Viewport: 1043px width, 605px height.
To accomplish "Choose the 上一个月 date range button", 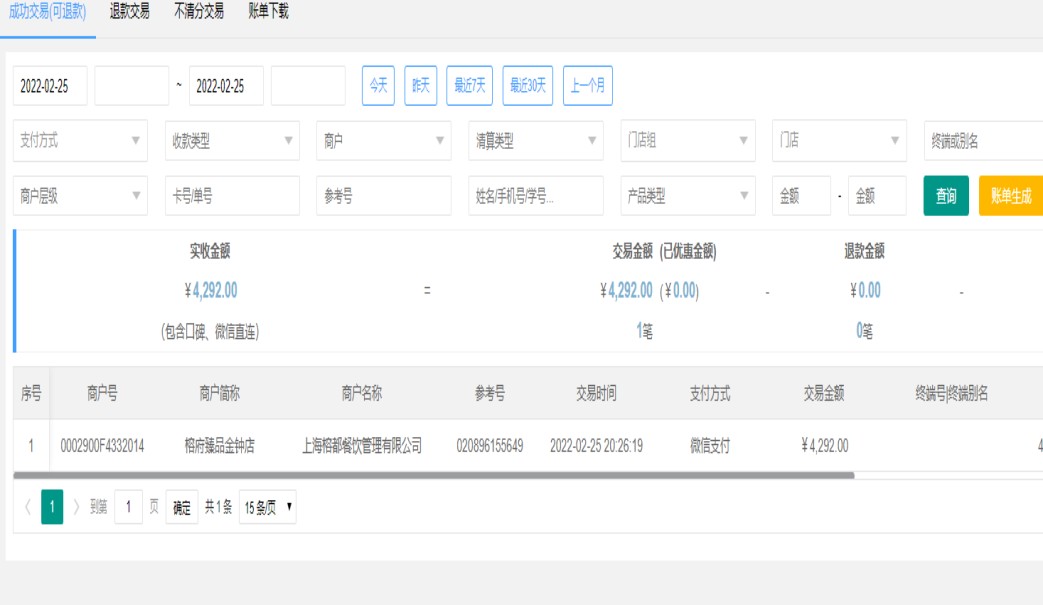I will tap(587, 86).
